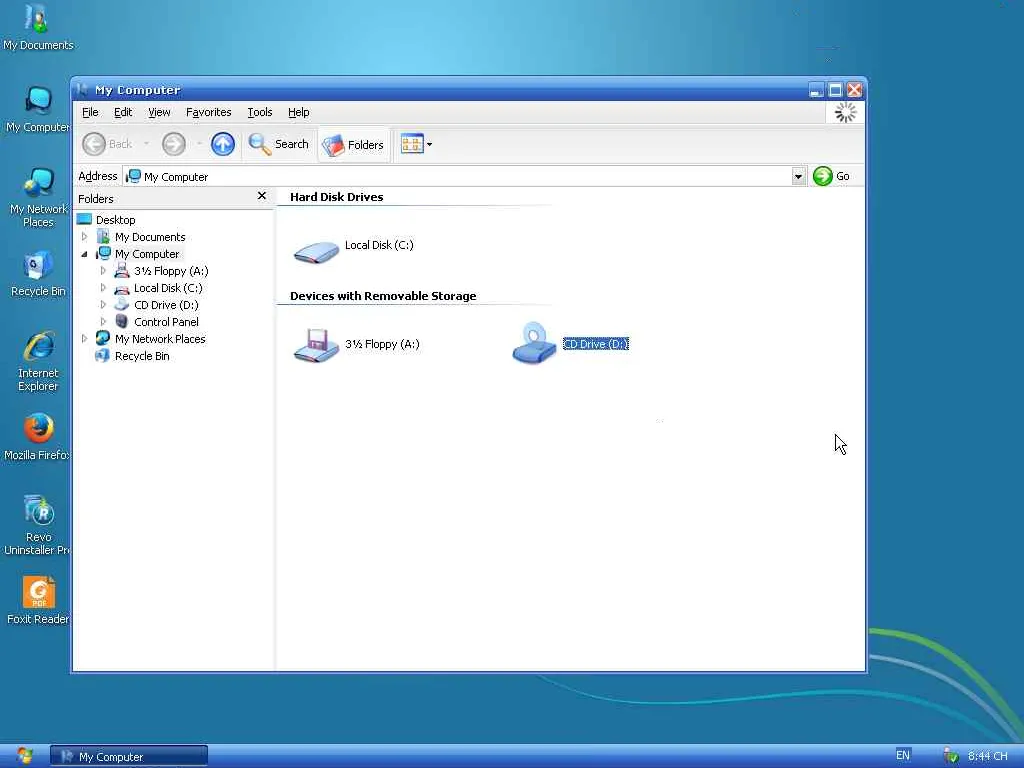Expand CD Drive (D:) tree node

103,304
